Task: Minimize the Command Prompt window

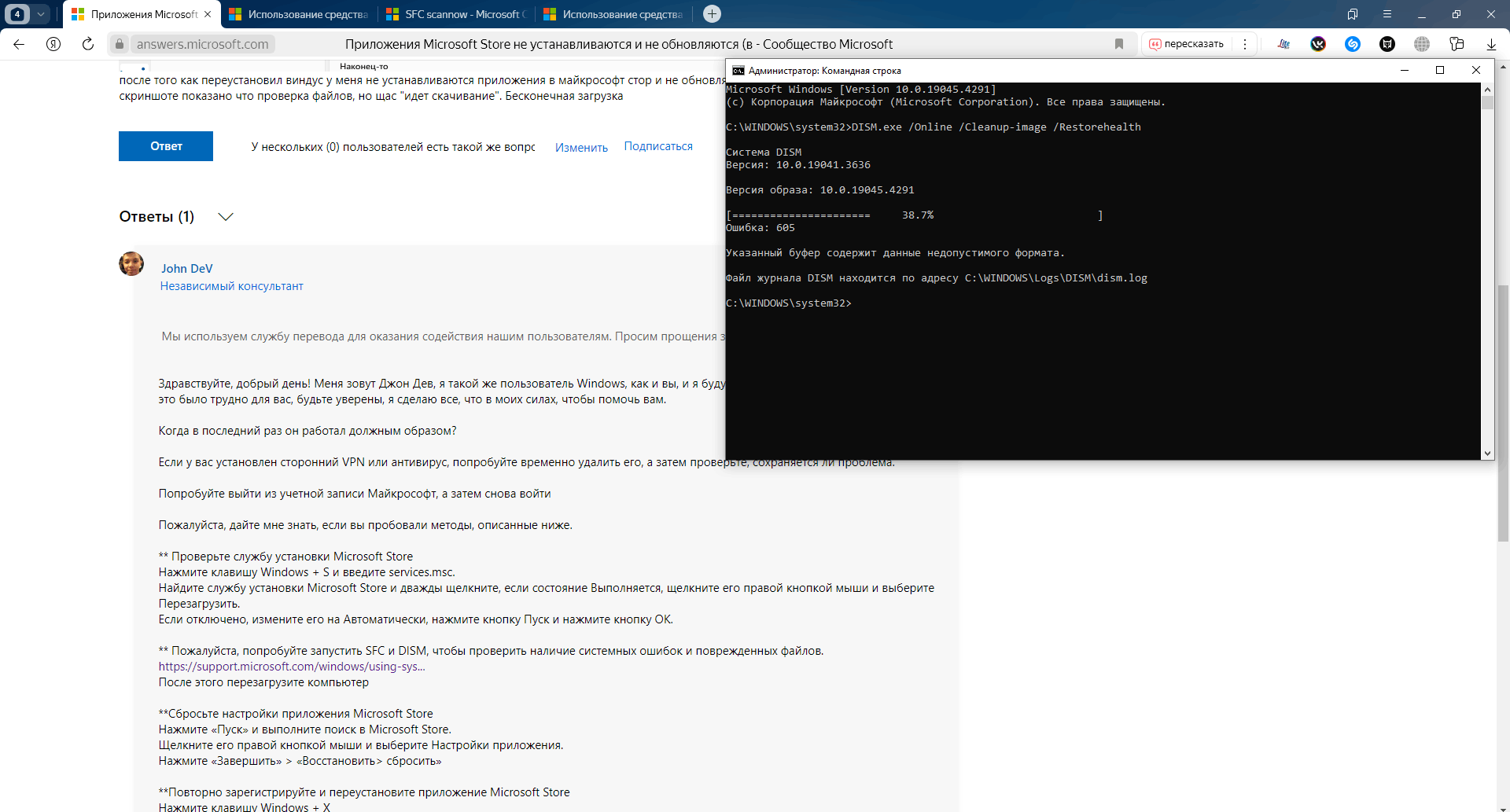Action: pyautogui.click(x=1405, y=71)
